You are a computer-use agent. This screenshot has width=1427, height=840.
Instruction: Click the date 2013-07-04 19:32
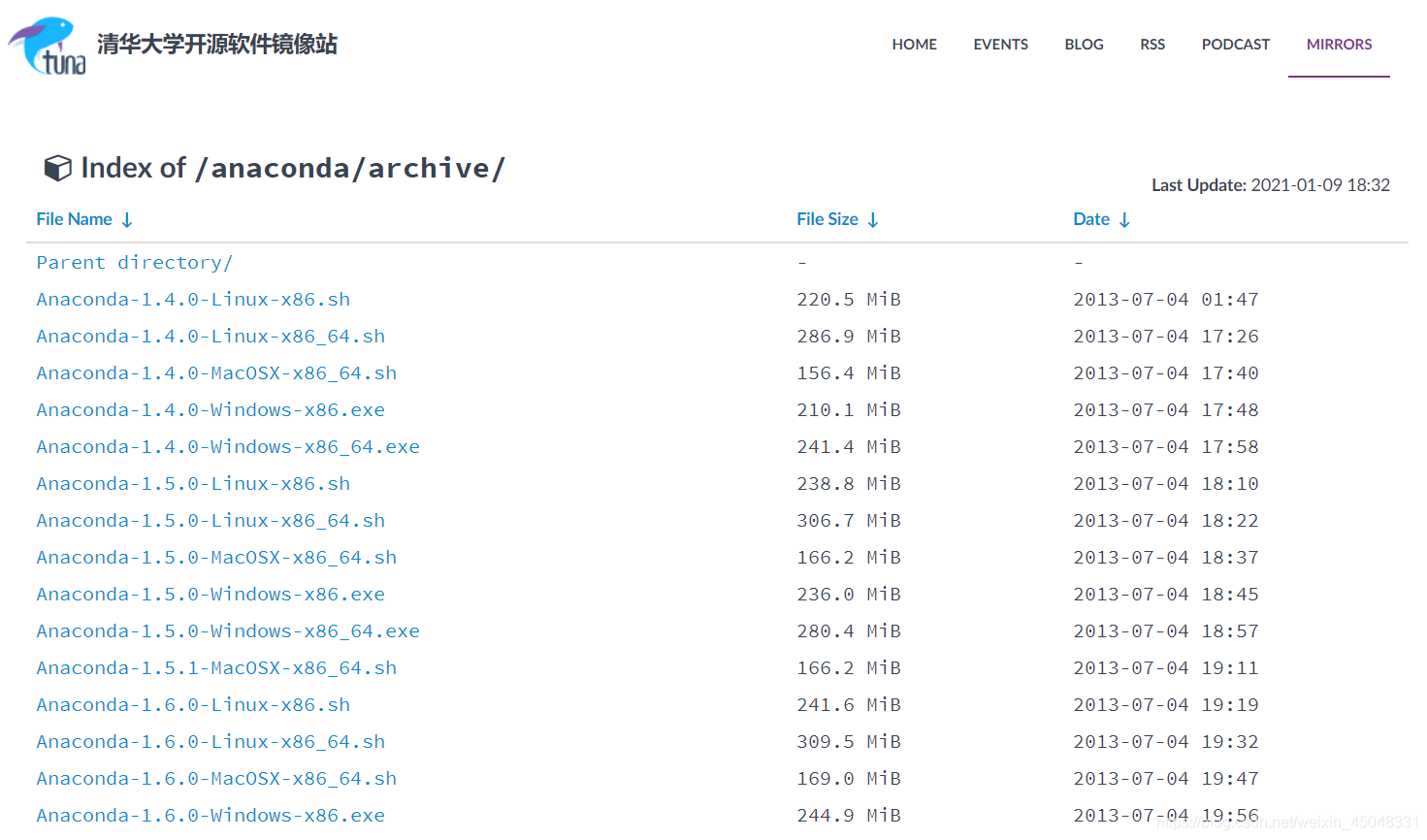click(1166, 742)
